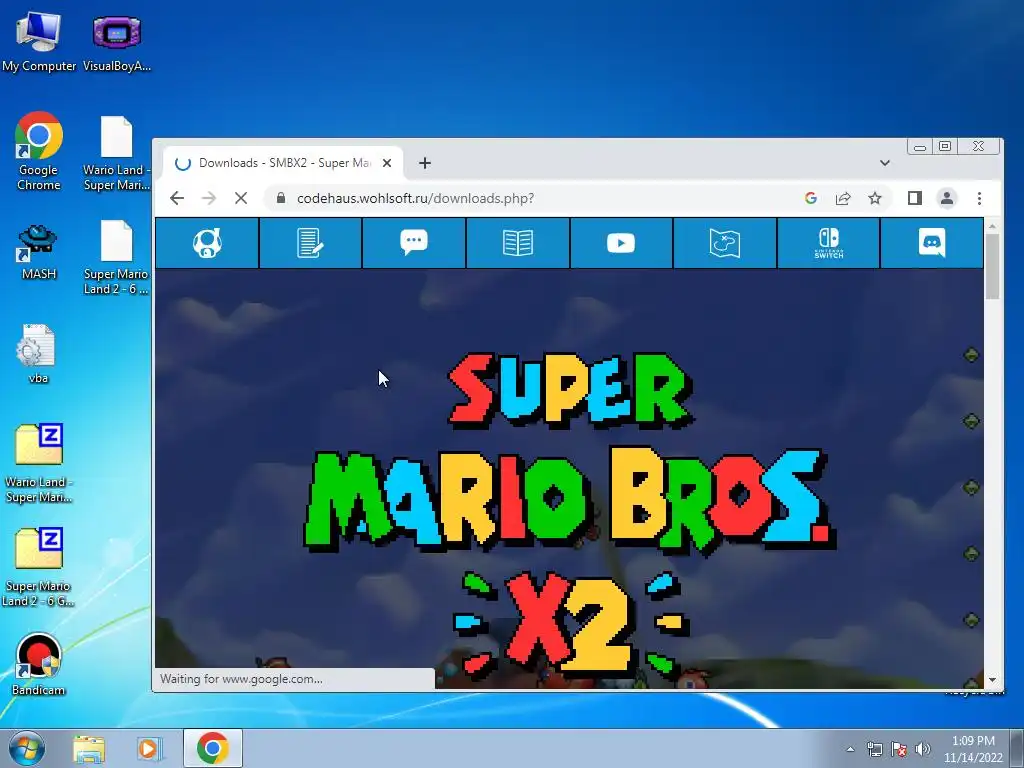This screenshot has height=768, width=1024.
Task: Select the My Computer desktop icon
Action: point(39,41)
